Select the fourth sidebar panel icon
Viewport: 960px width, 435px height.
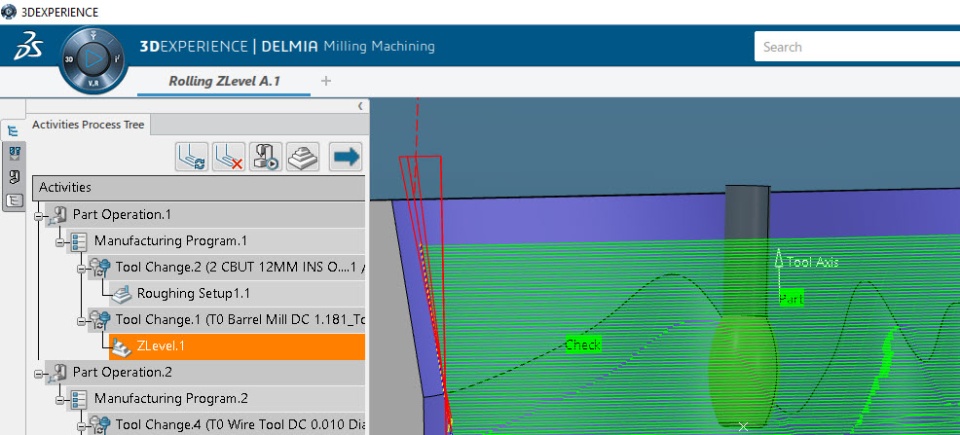tap(15, 200)
